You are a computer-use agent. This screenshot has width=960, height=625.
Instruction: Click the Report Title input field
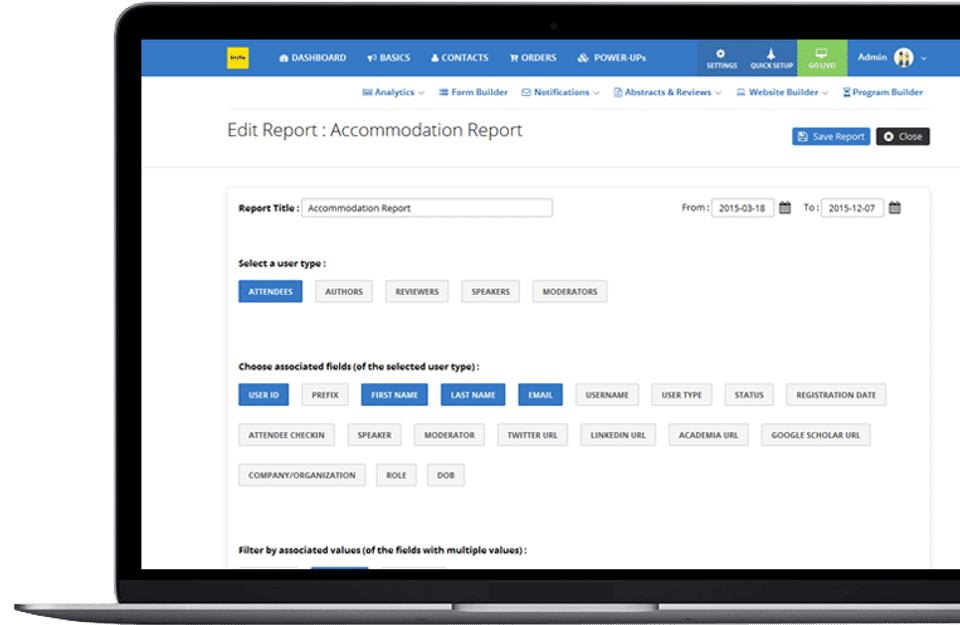[427, 208]
